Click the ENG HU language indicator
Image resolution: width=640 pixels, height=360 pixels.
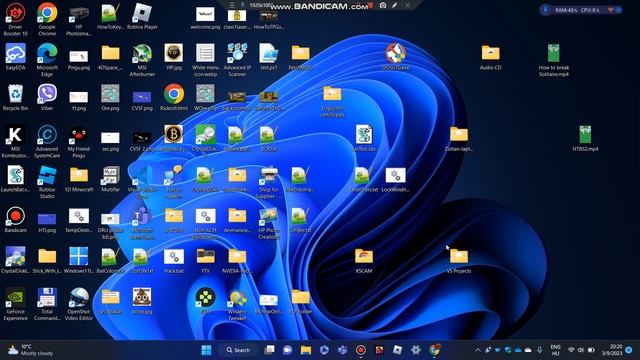[x=556, y=350]
